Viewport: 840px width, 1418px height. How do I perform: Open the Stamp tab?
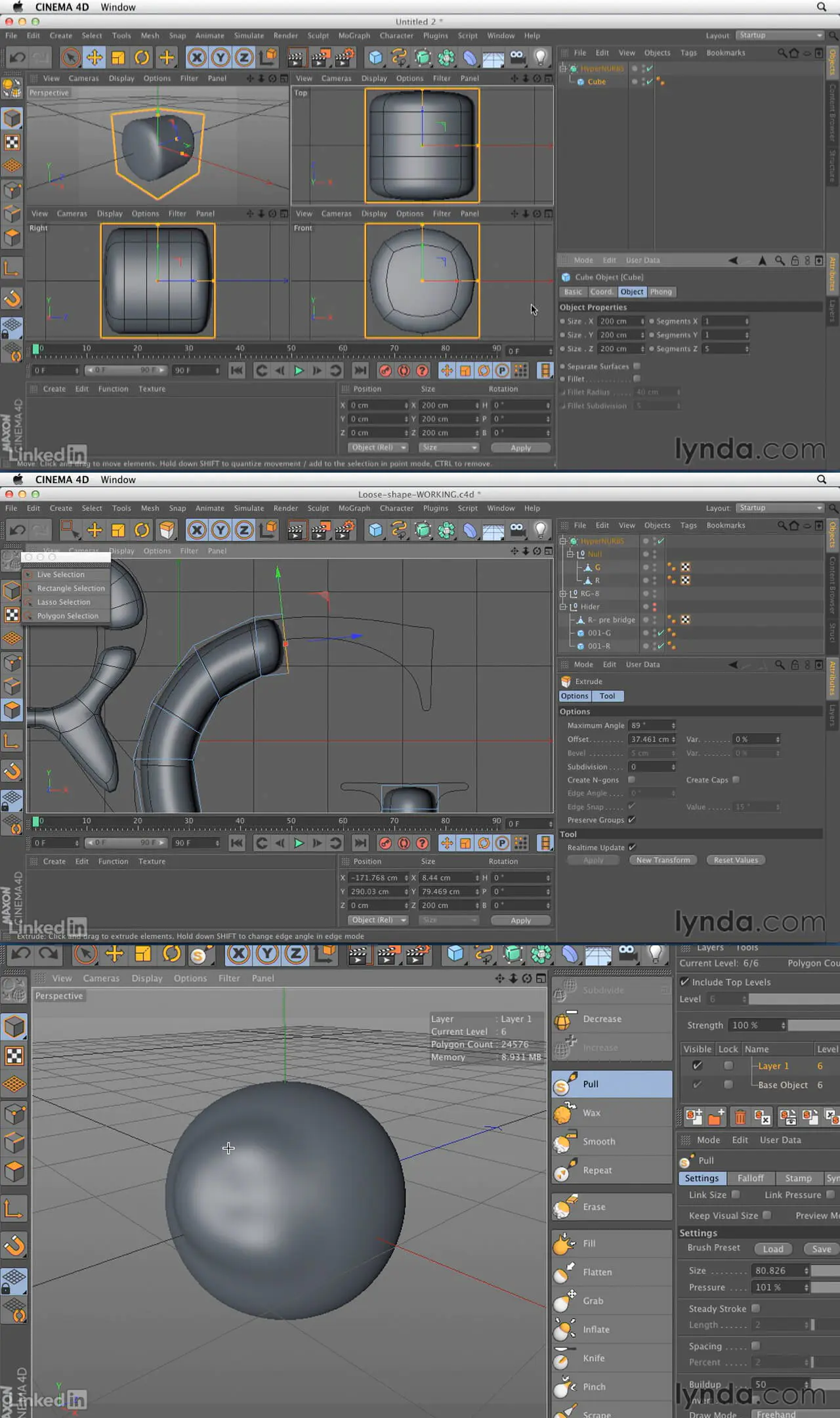click(x=798, y=1178)
